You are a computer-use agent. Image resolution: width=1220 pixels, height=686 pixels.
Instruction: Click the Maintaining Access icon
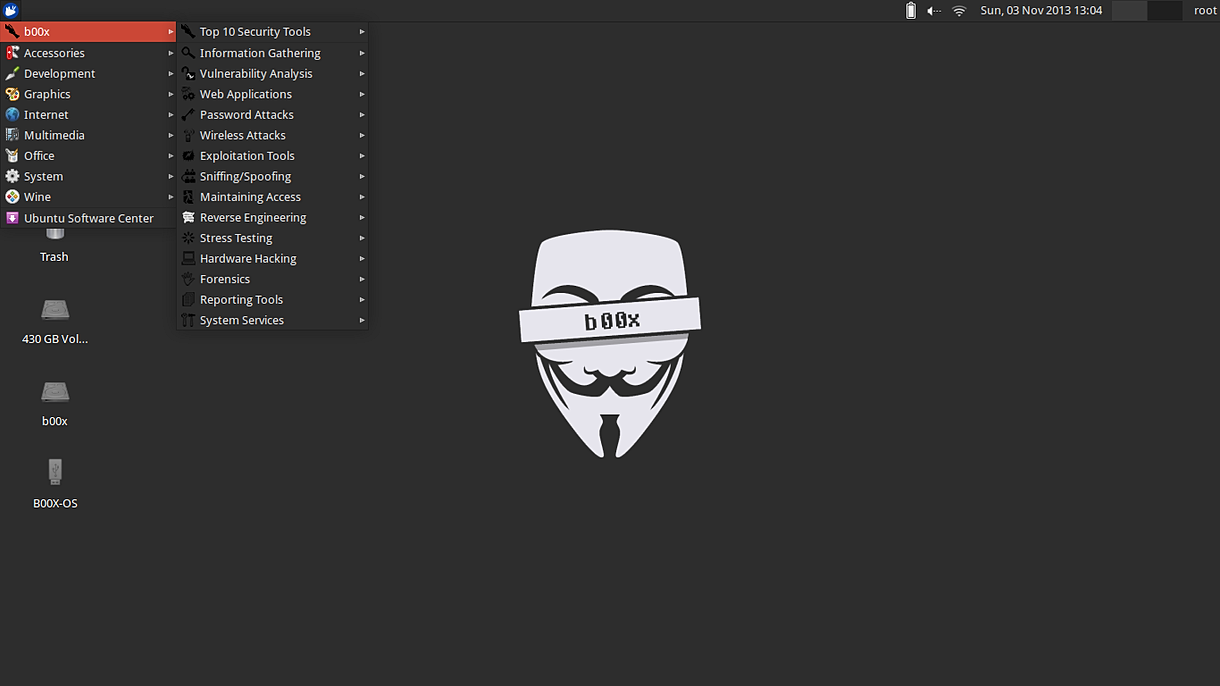(188, 197)
